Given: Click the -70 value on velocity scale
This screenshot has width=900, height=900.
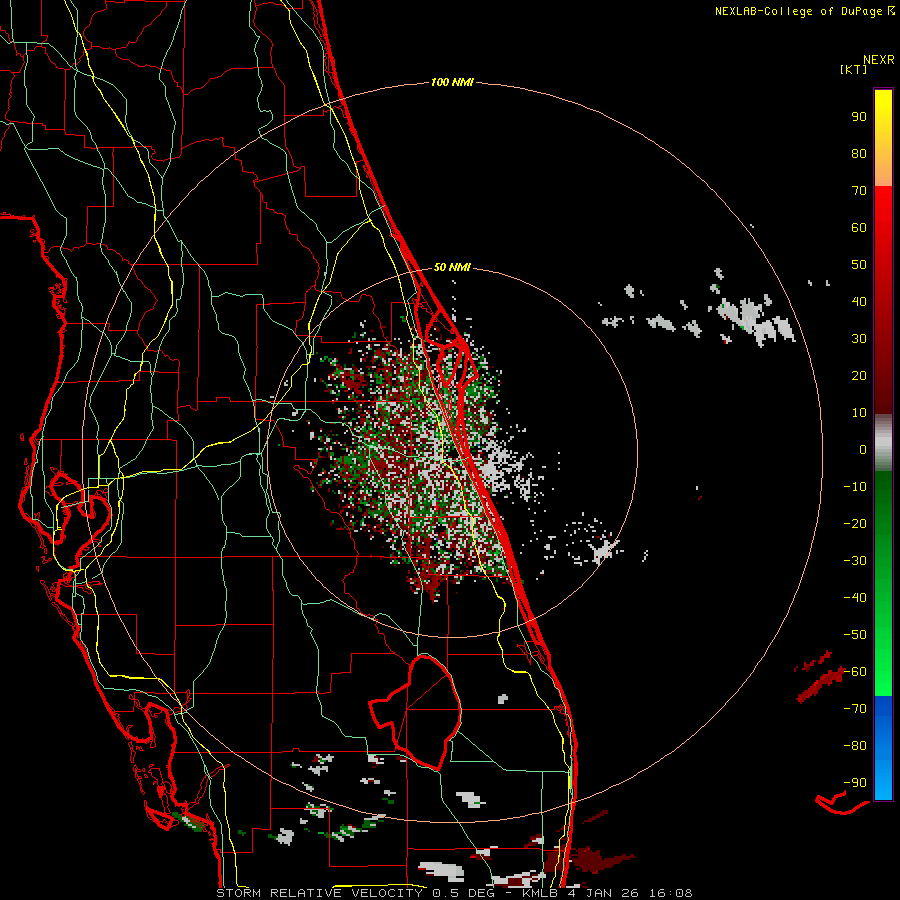Looking at the screenshot, I should pyautogui.click(x=855, y=709).
